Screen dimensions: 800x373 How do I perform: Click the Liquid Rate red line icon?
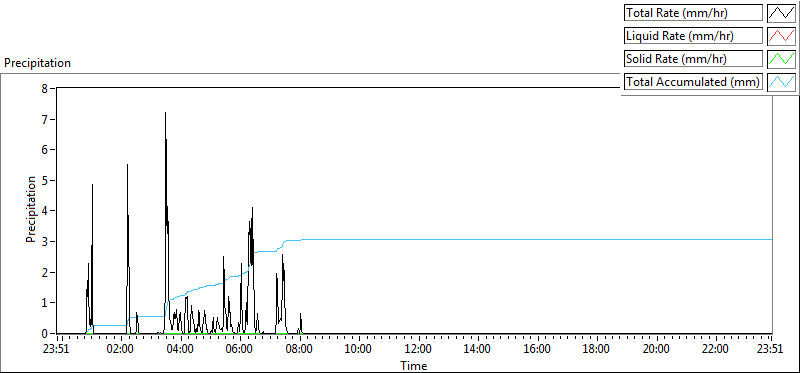point(781,36)
